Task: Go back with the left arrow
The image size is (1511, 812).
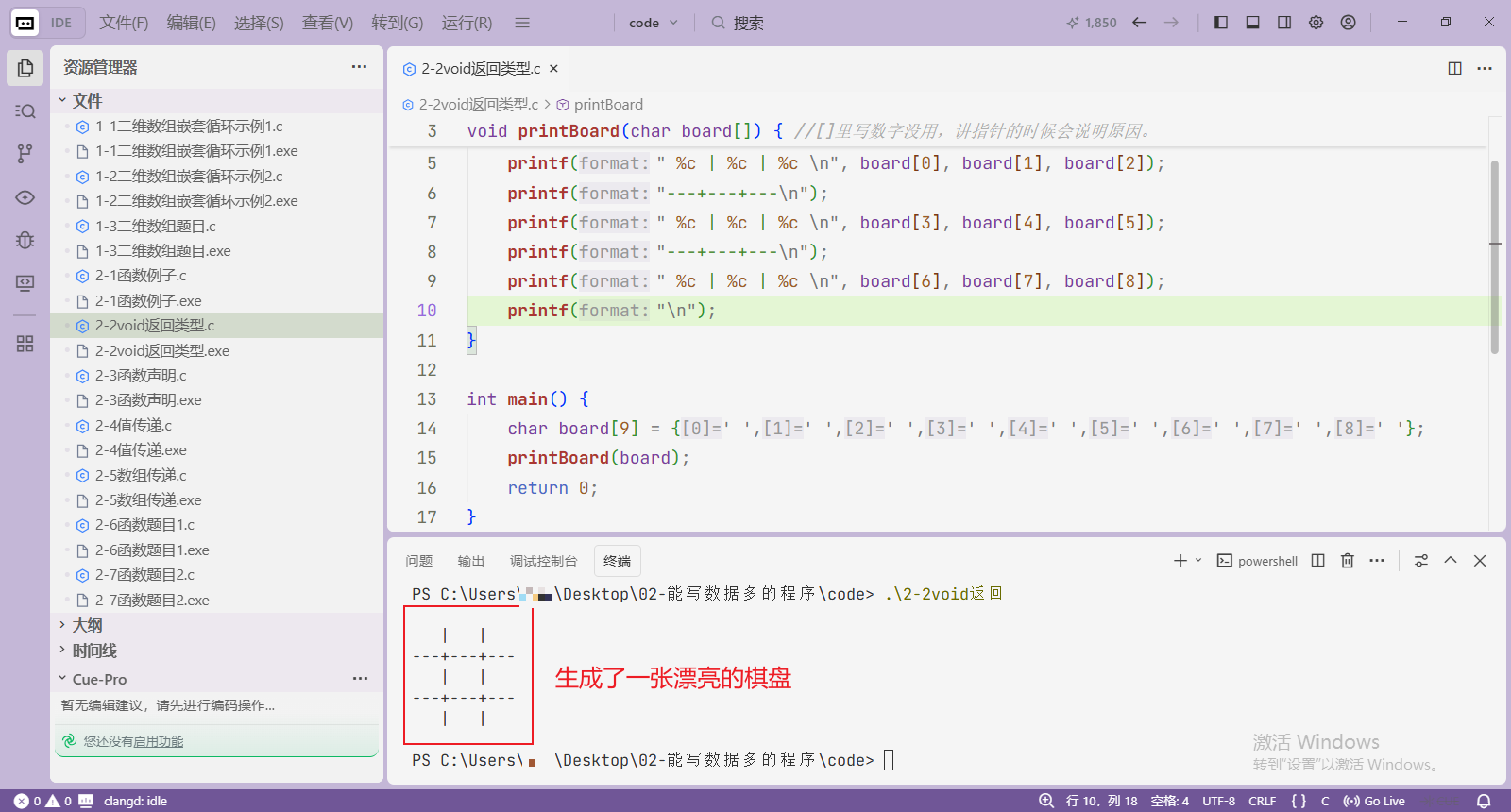Action: point(1140,23)
